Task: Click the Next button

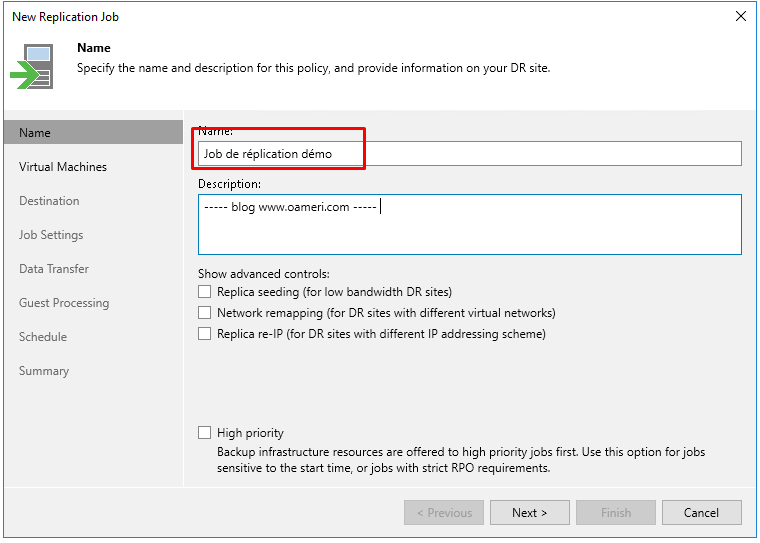Action: [529, 512]
